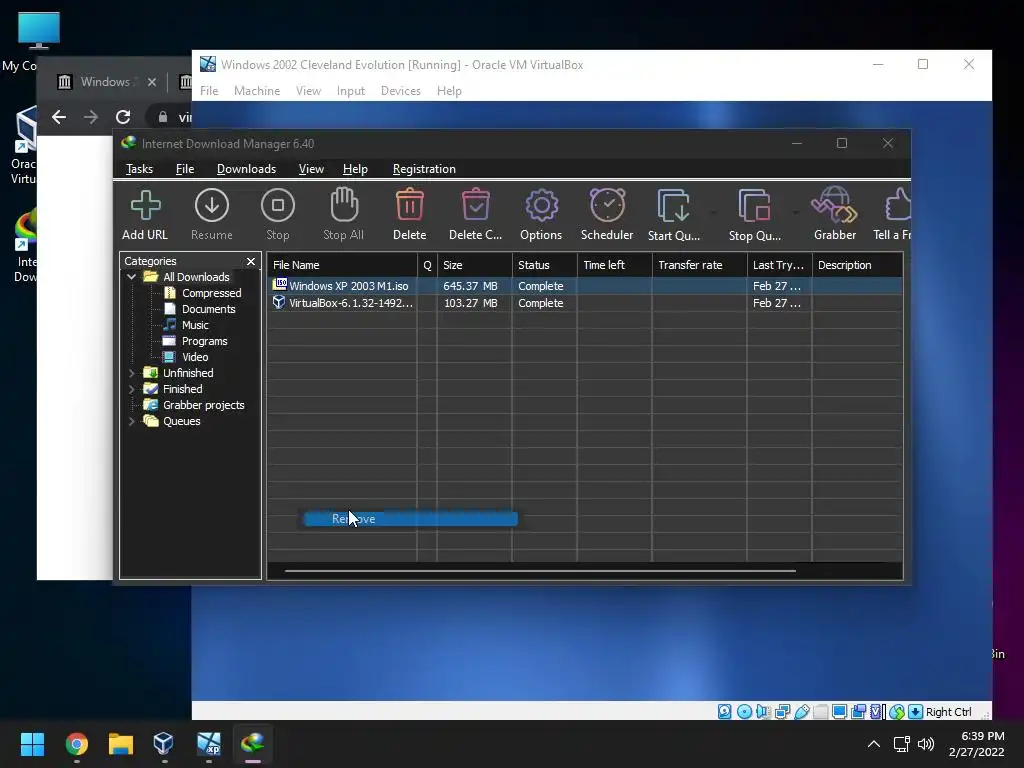
Task: Collapse the All Downloads tree node
Action: coord(131,277)
